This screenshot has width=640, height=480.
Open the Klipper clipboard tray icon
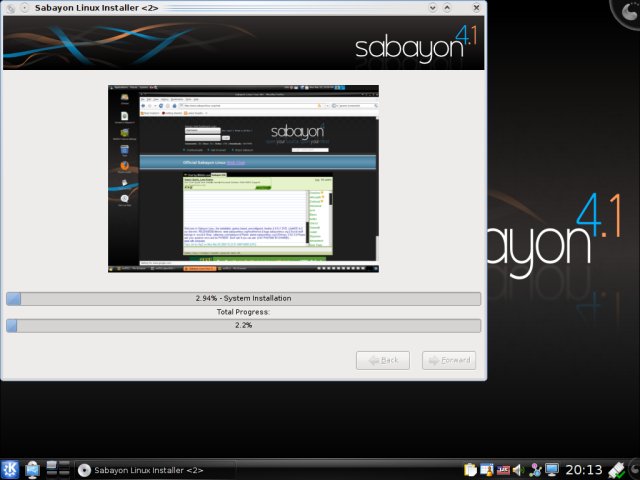pos(470,470)
